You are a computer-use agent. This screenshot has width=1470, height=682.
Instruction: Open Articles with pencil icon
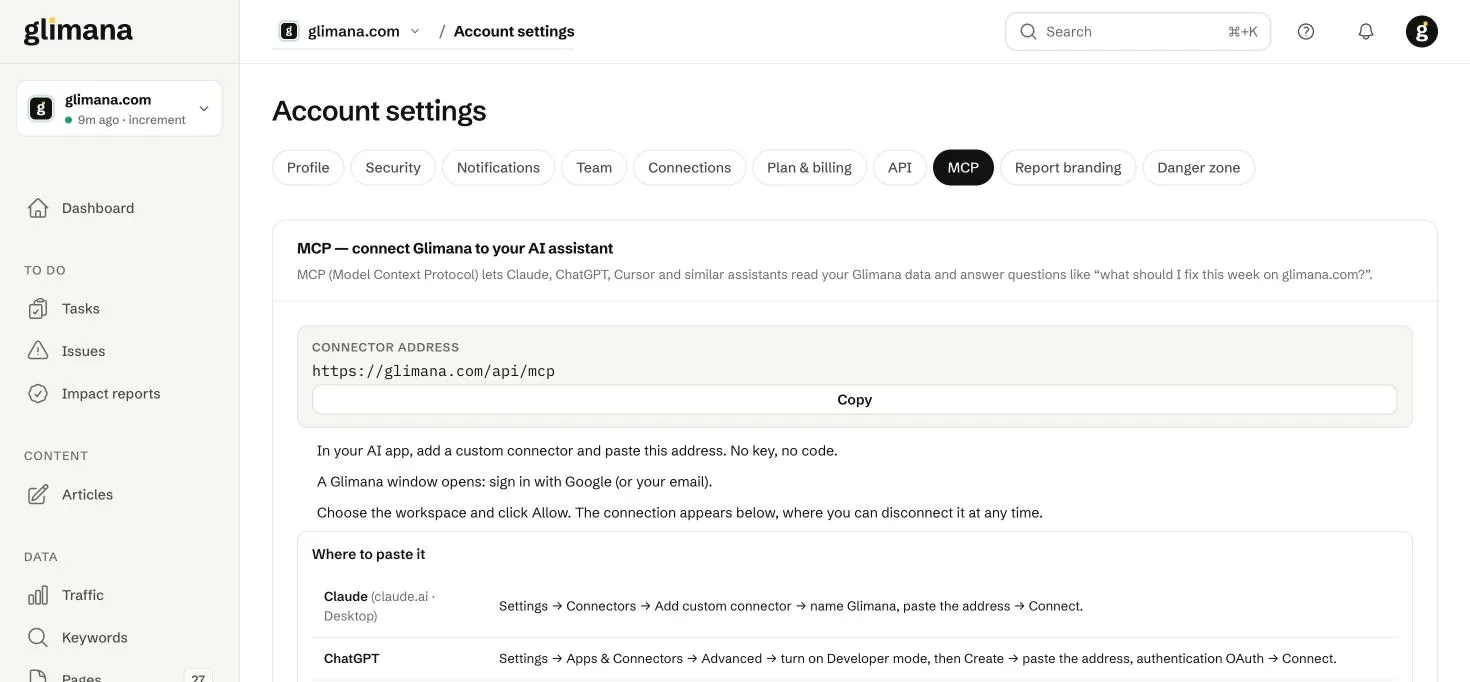[x=38, y=494]
